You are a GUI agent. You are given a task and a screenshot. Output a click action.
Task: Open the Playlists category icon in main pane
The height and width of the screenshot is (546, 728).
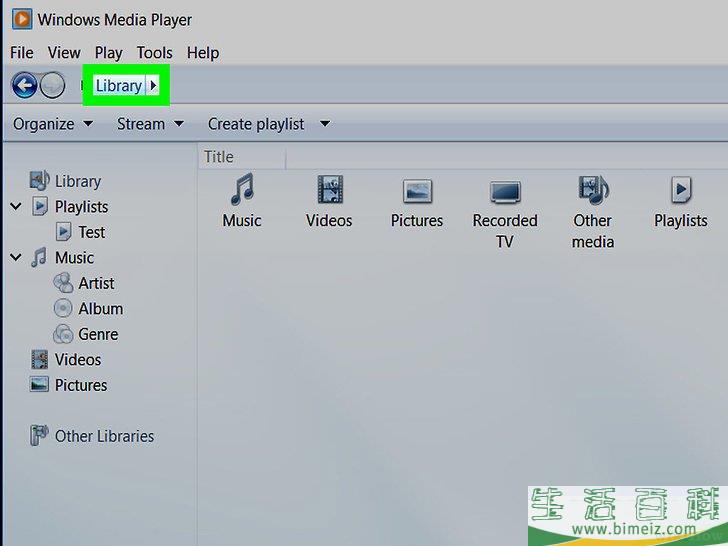pyautogui.click(x=681, y=190)
